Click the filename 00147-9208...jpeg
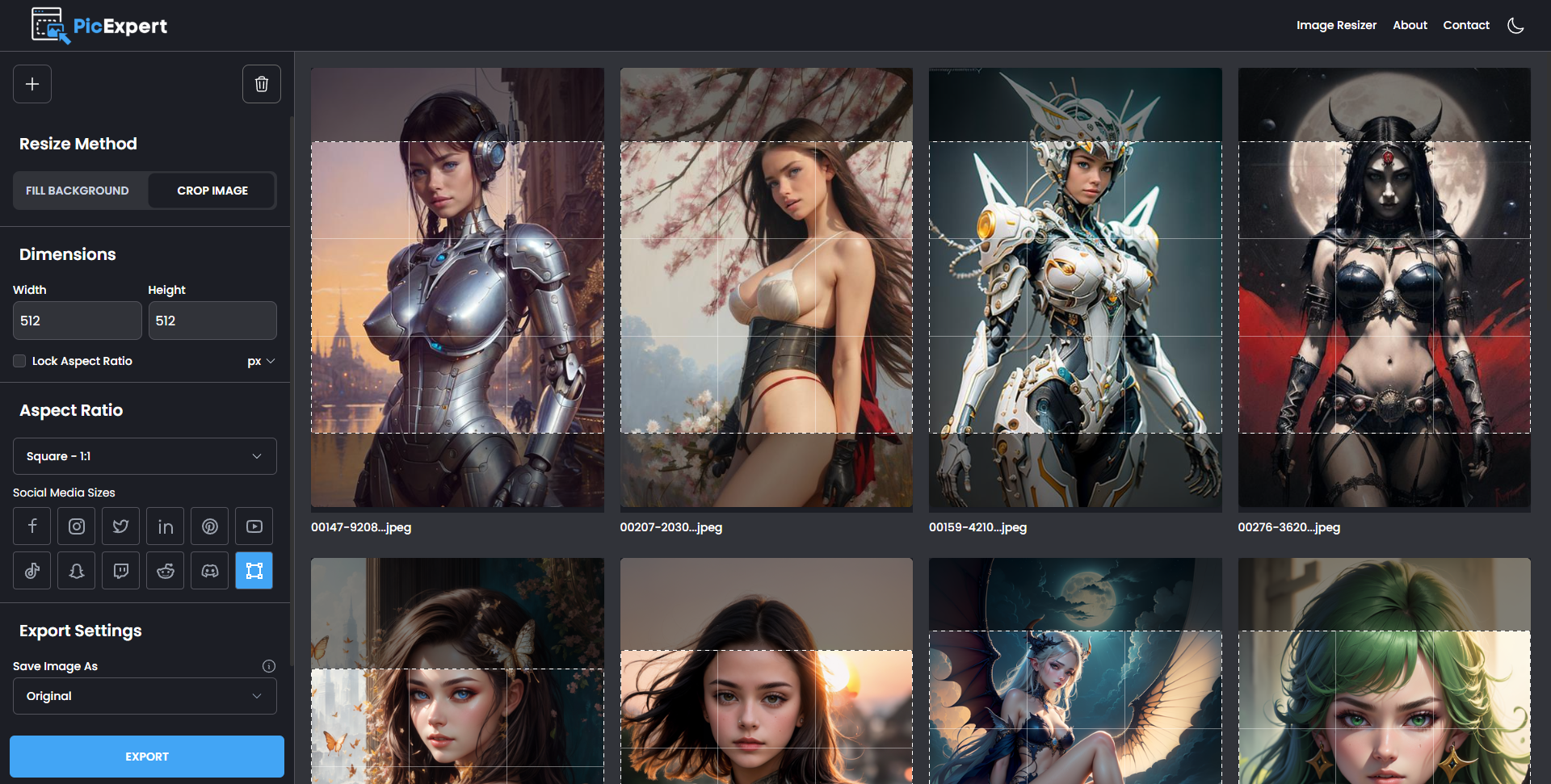This screenshot has height=784, width=1551. tap(361, 527)
